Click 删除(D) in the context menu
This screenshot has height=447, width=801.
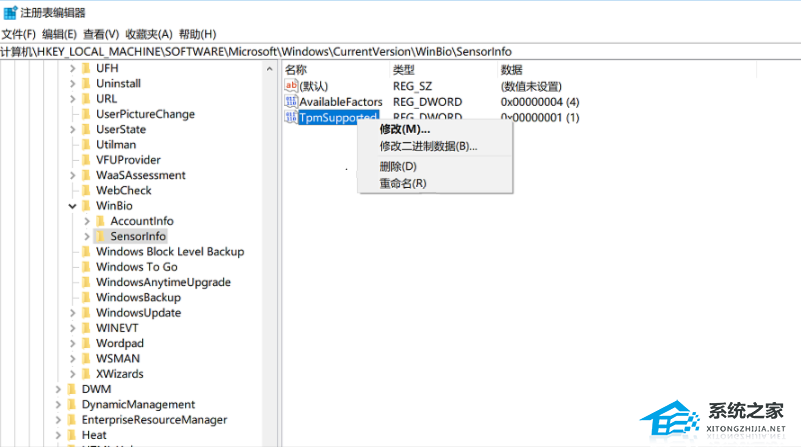[x=398, y=166]
